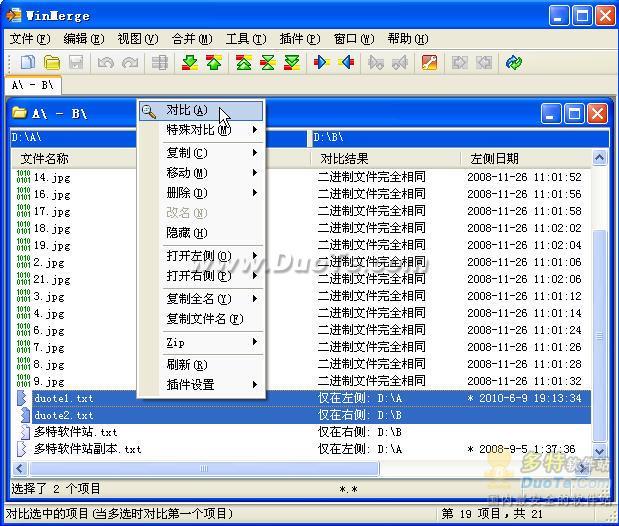Click the Undo toolbar icon
This screenshot has height=526, width=619.
pos(105,62)
